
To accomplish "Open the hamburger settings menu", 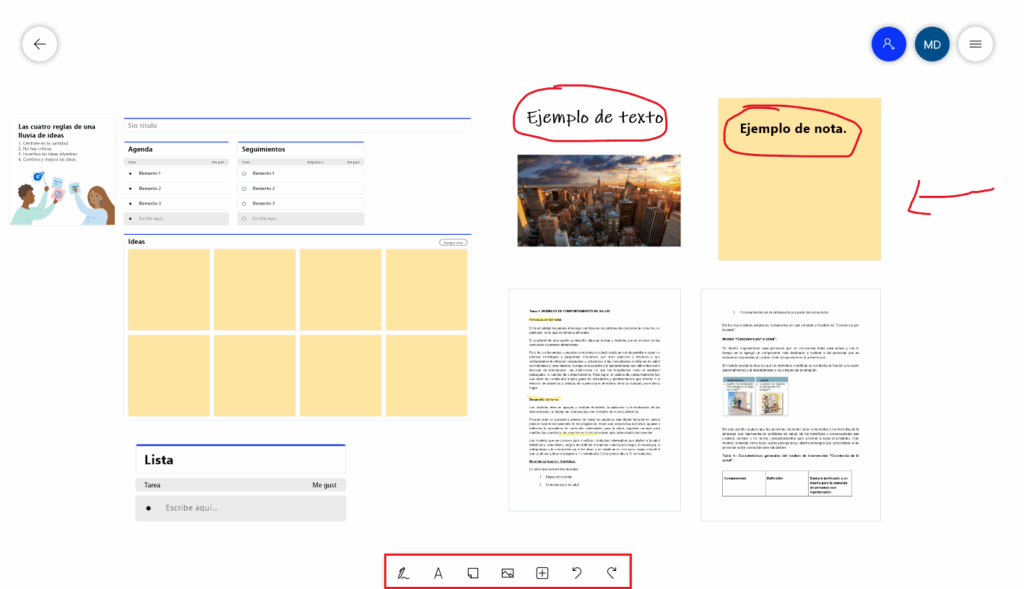I will click(975, 44).
